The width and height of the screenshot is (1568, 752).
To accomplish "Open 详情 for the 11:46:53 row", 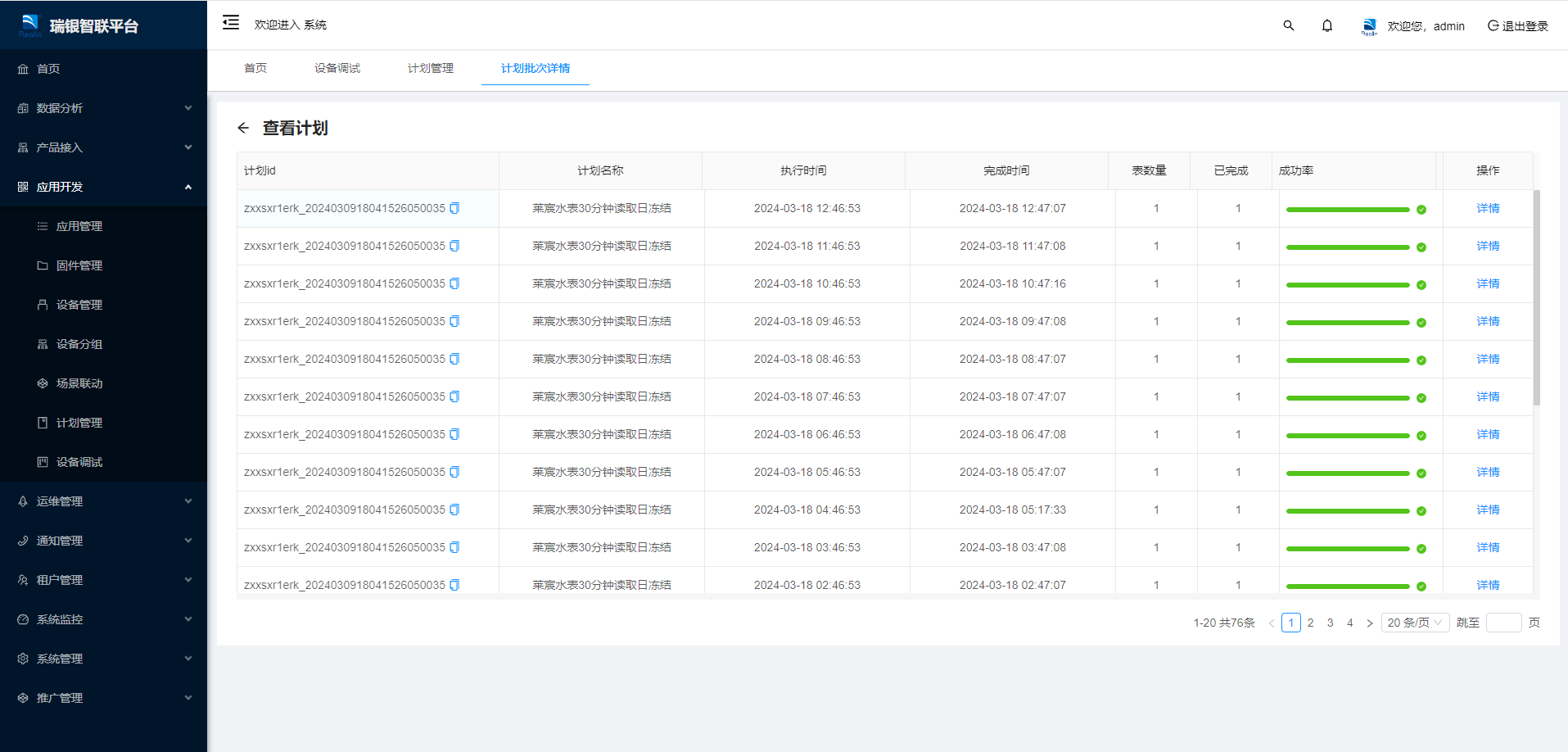I will (x=1488, y=246).
